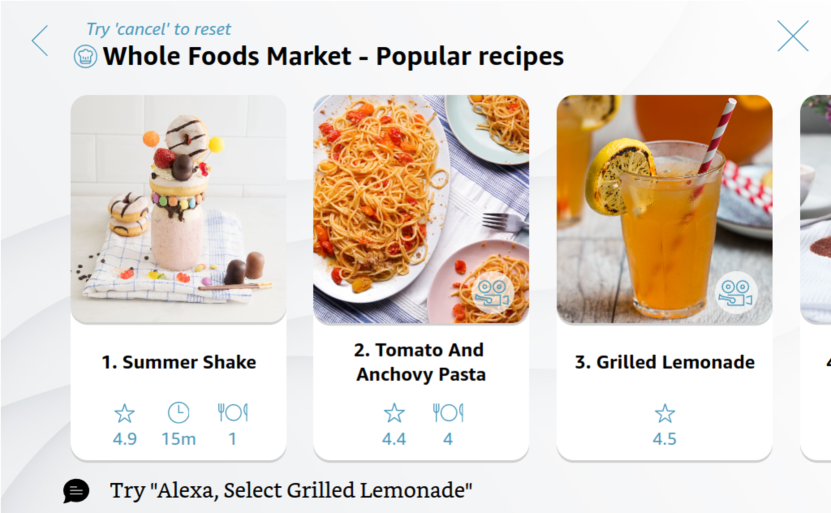Go back using the left arrow icon
This screenshot has height=513, width=831.
tap(39, 41)
